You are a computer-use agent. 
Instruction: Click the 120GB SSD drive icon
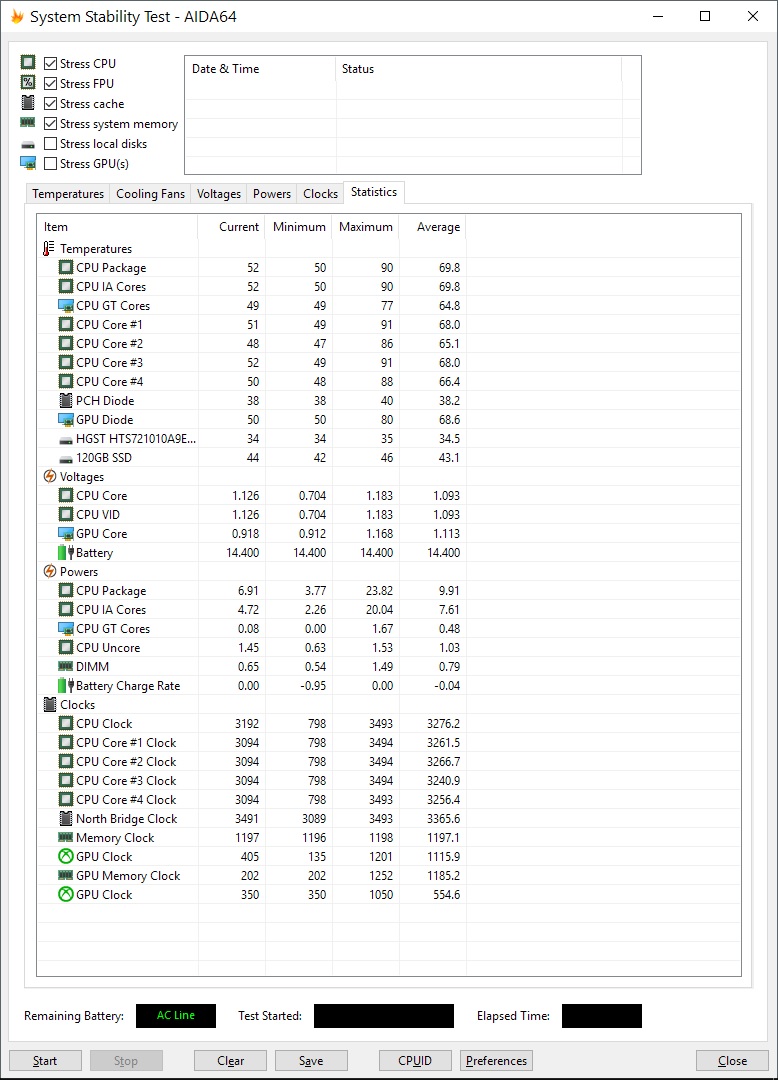pyautogui.click(x=65, y=459)
